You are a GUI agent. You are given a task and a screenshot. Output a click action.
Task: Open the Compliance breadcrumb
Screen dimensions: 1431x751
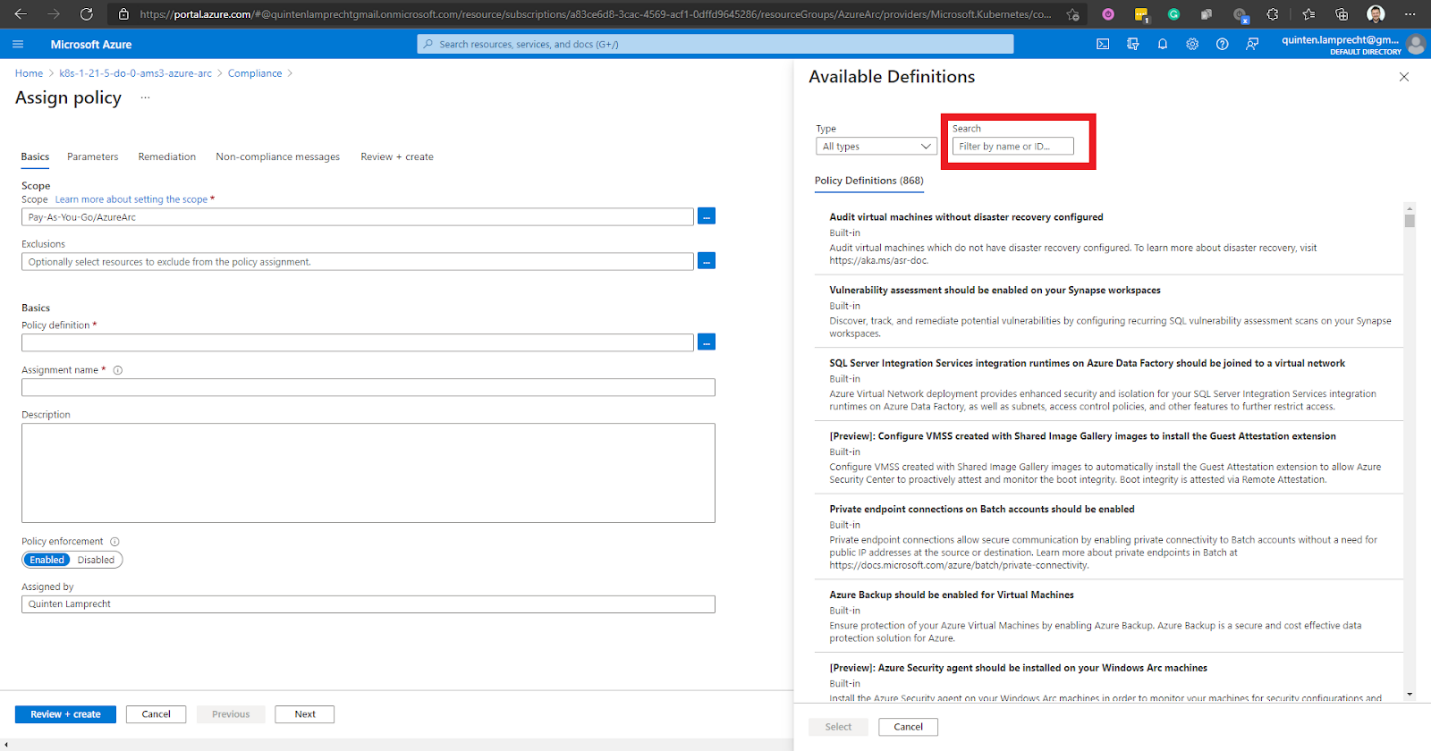255,74
